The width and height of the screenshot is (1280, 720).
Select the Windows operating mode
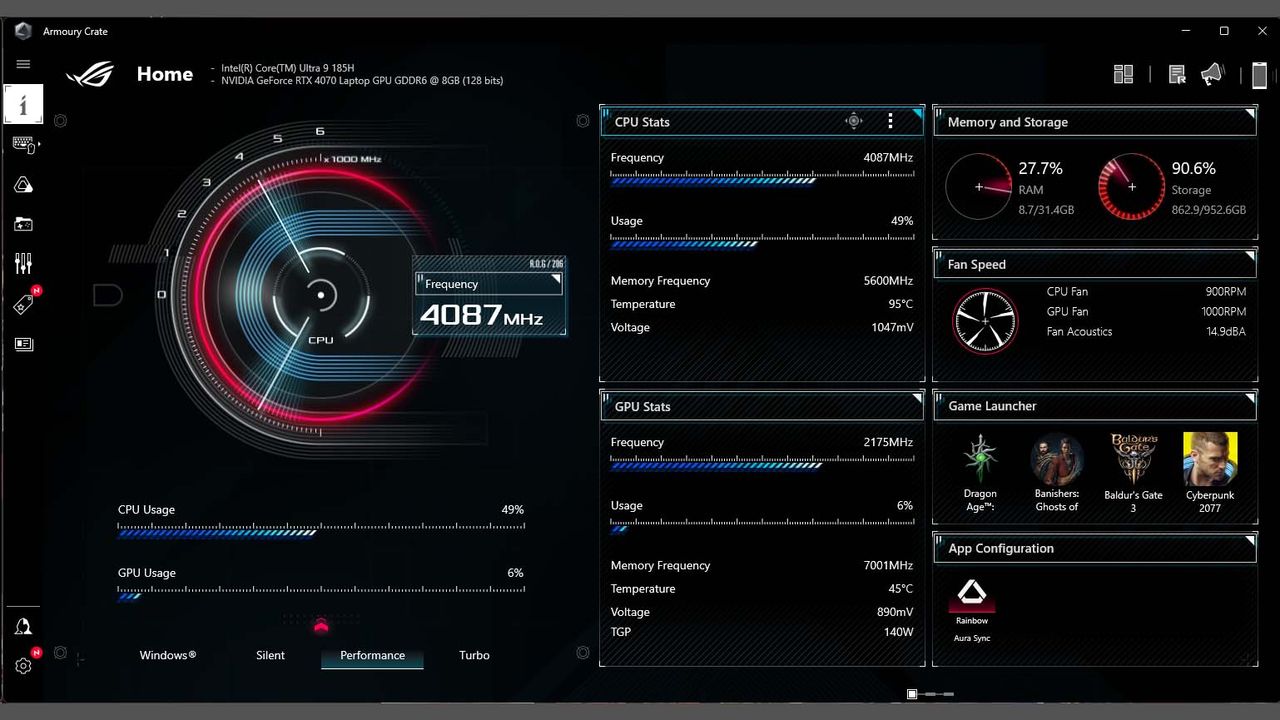click(x=168, y=655)
